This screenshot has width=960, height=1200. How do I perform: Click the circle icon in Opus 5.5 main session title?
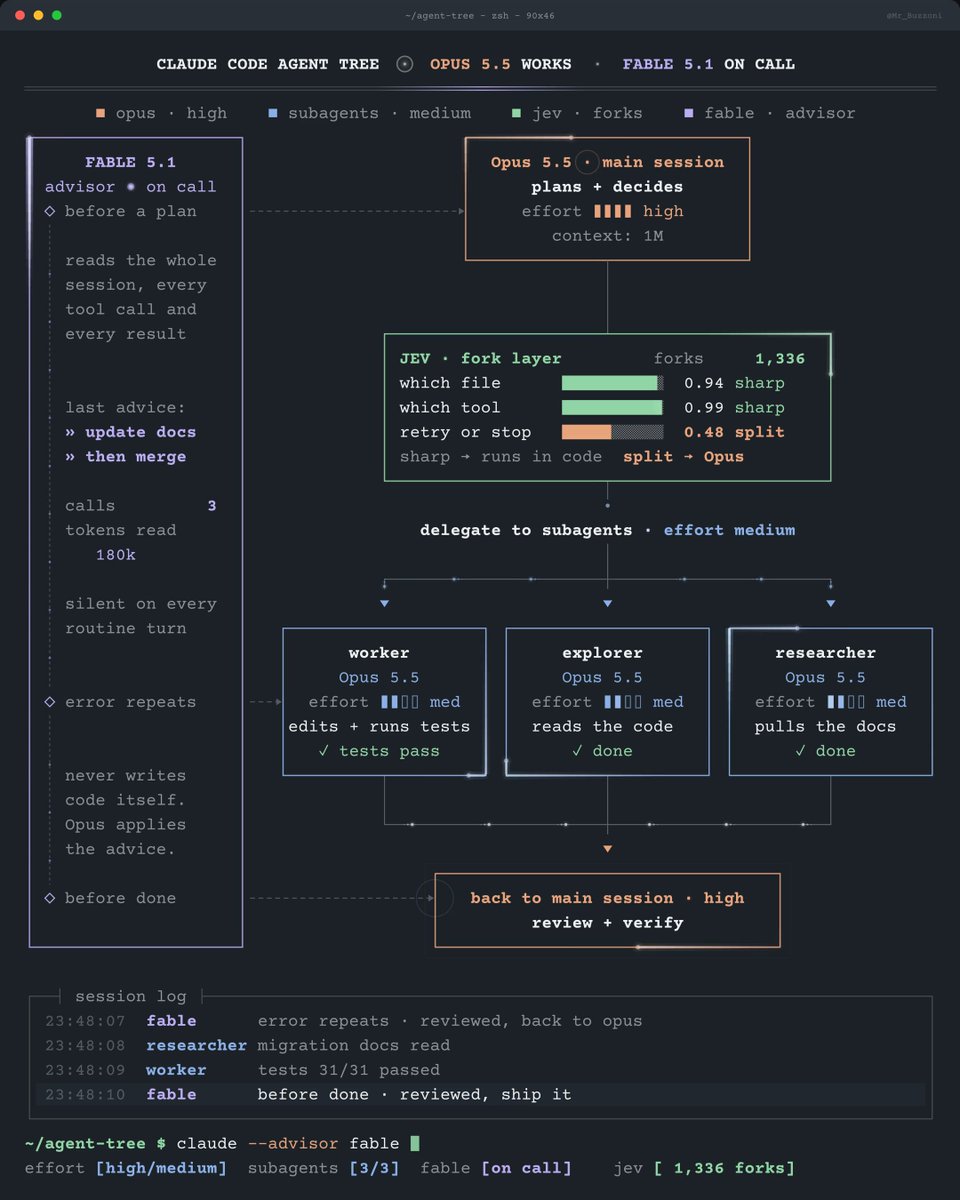click(588, 162)
